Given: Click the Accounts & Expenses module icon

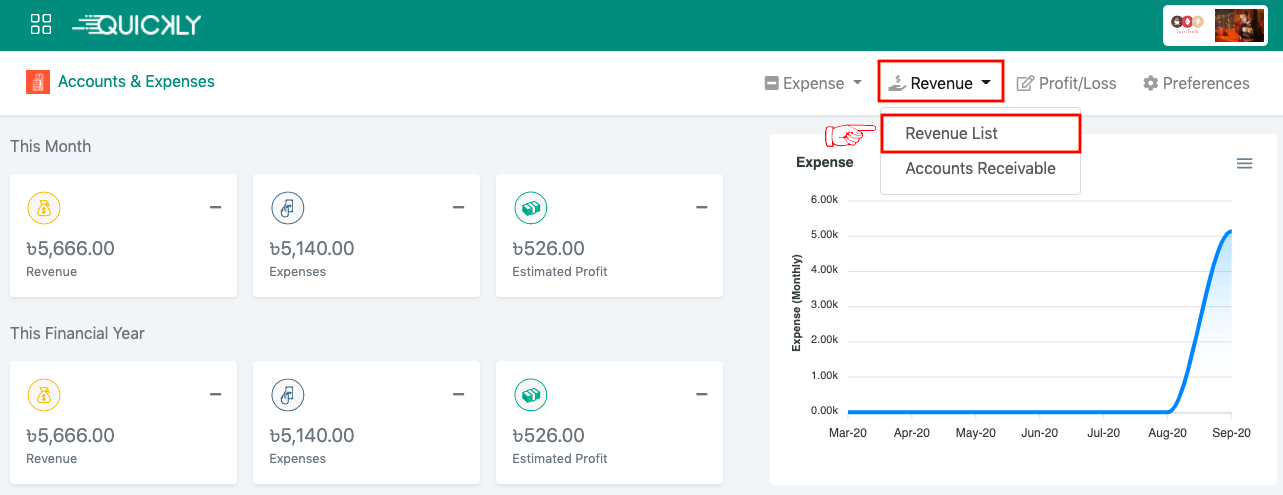Looking at the screenshot, I should pyautogui.click(x=38, y=82).
